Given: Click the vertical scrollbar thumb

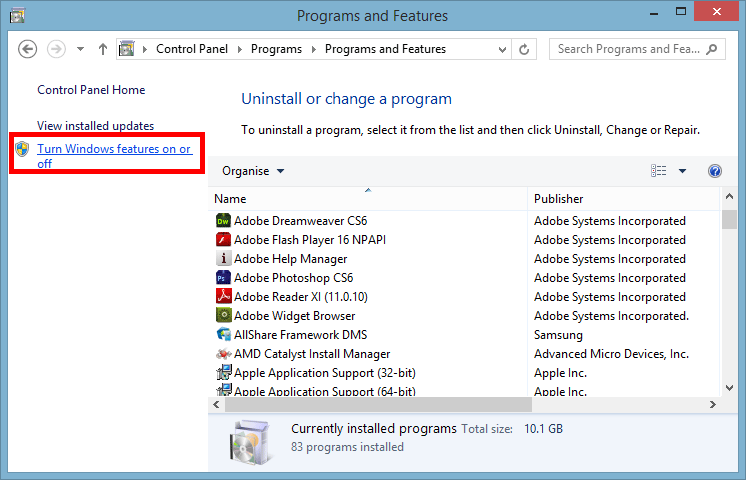Looking at the screenshot, I should 729,220.
